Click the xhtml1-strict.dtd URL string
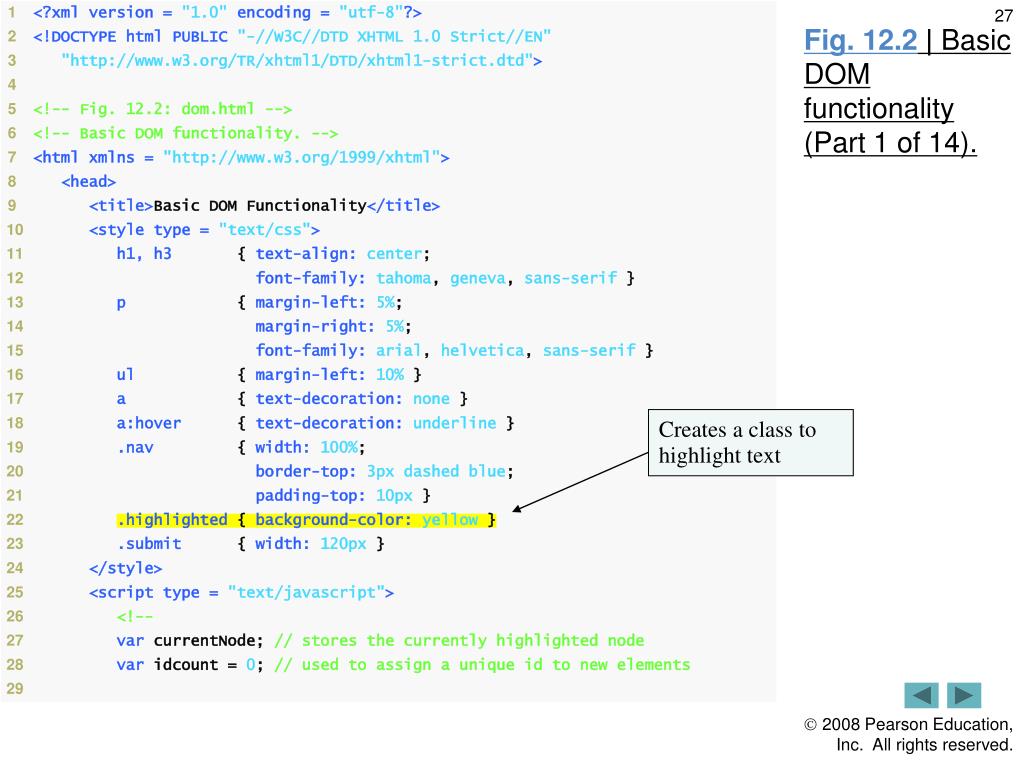 click(296, 61)
